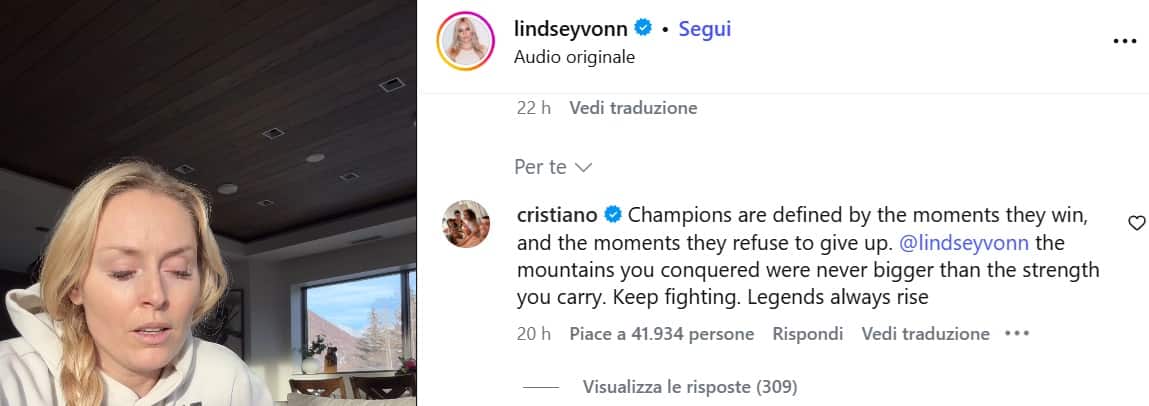Open Audio originale link
The image size is (1149, 406).
click(574, 57)
